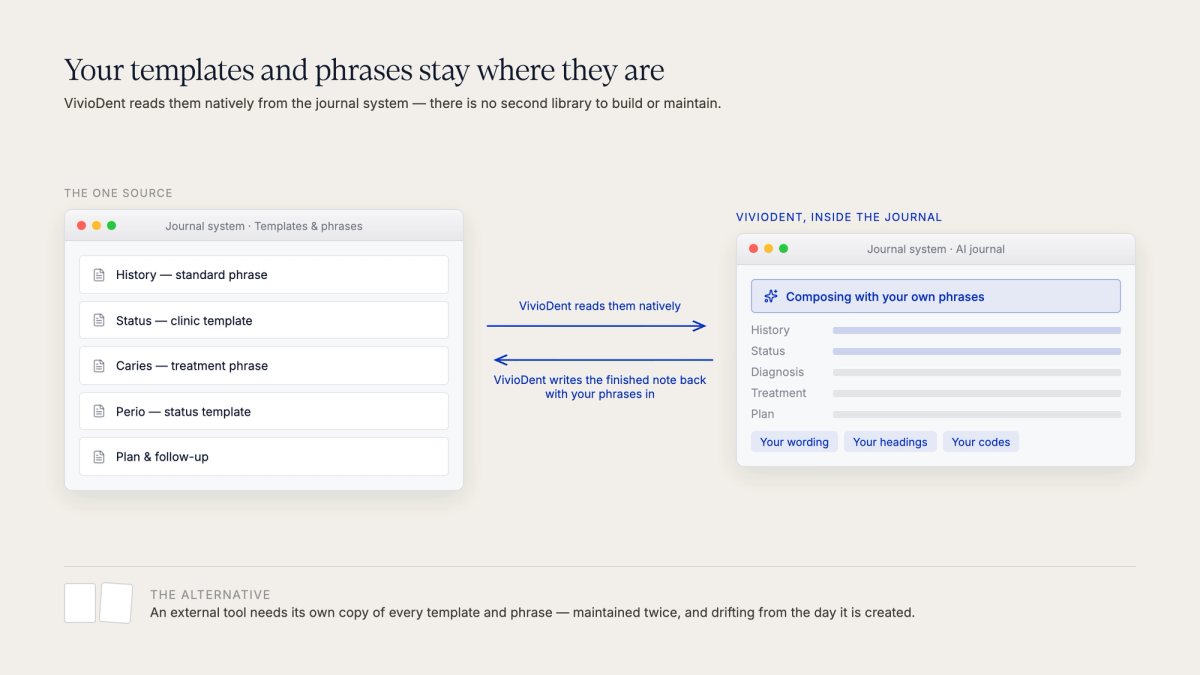The height and width of the screenshot is (675, 1200).
Task: Click the document icon beside Status — clinic template
Action: pyautogui.click(x=99, y=321)
